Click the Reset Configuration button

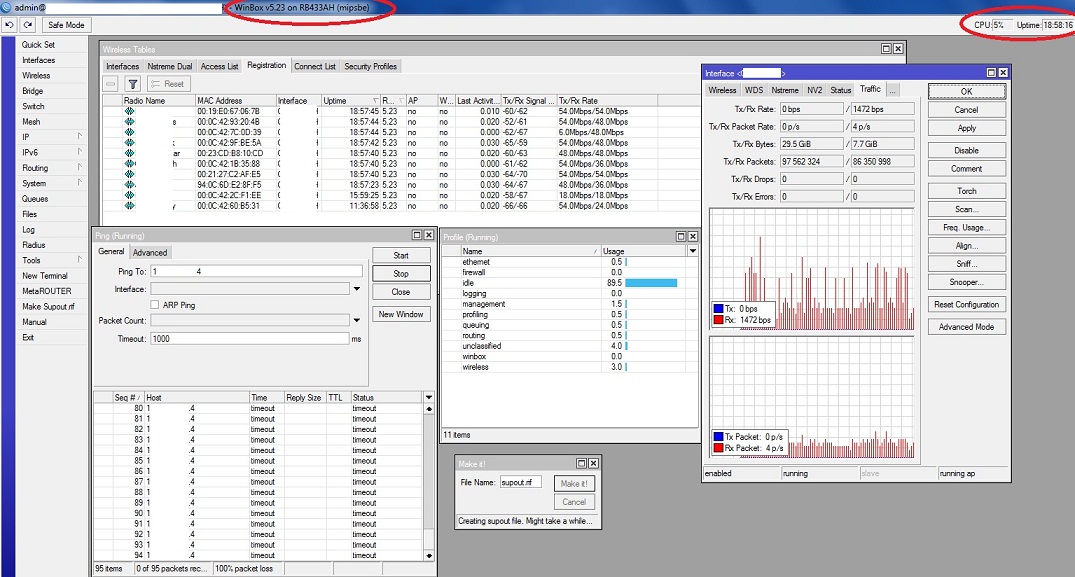coord(967,304)
